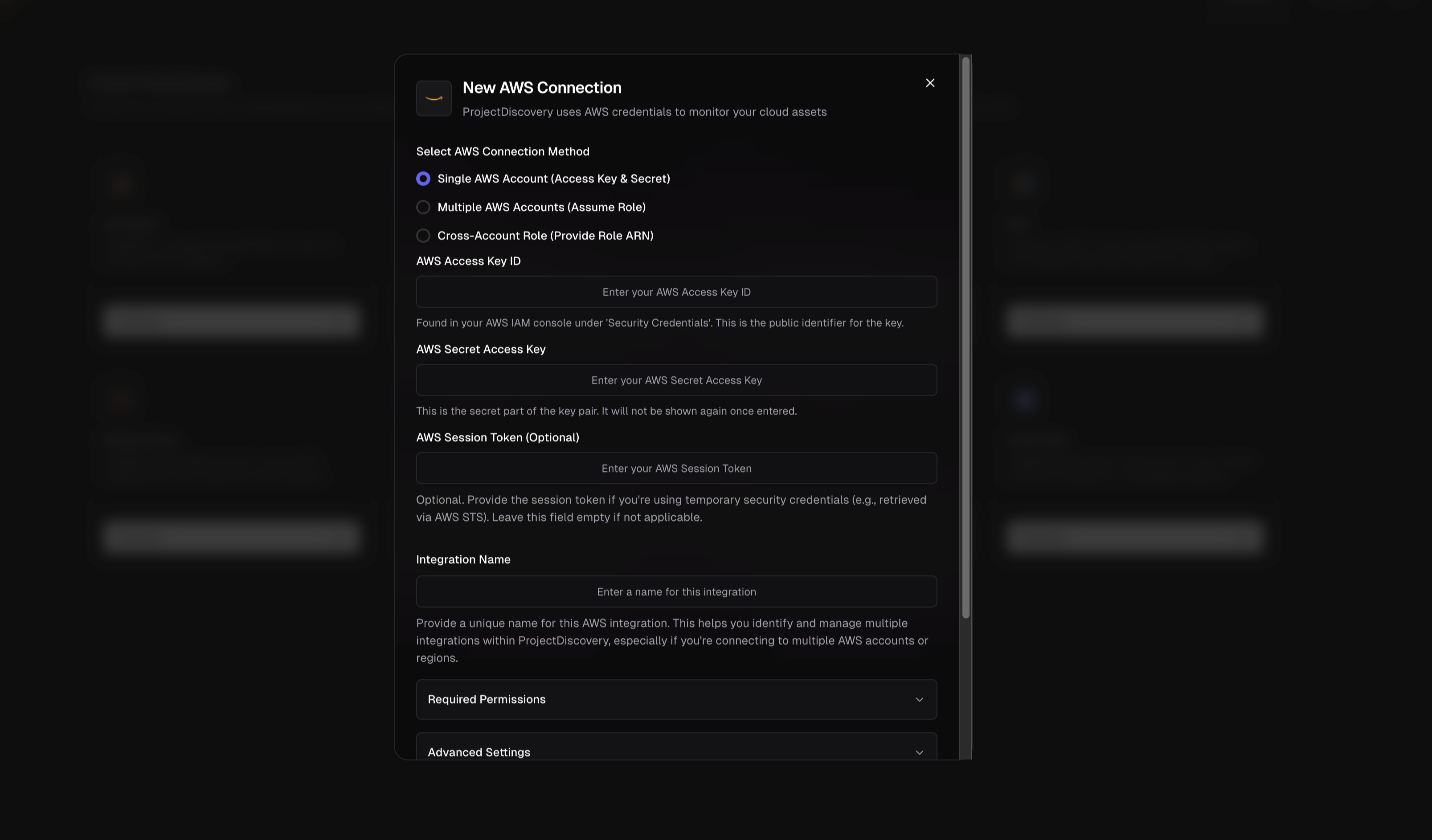
Task: Focus the AWS Session Token field
Action: (x=675, y=468)
